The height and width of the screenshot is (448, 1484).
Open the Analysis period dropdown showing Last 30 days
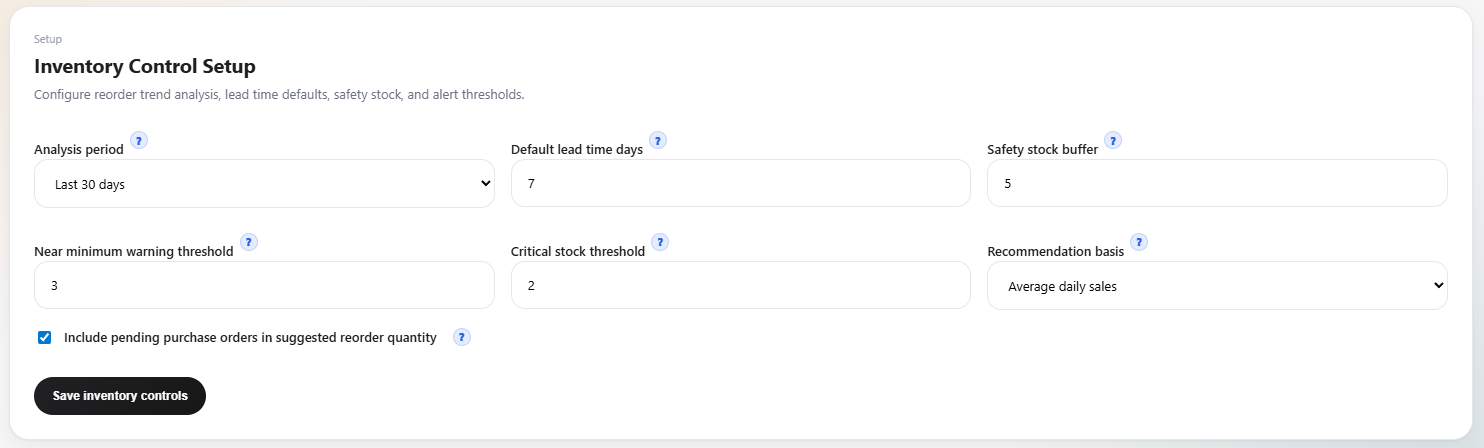(x=264, y=184)
